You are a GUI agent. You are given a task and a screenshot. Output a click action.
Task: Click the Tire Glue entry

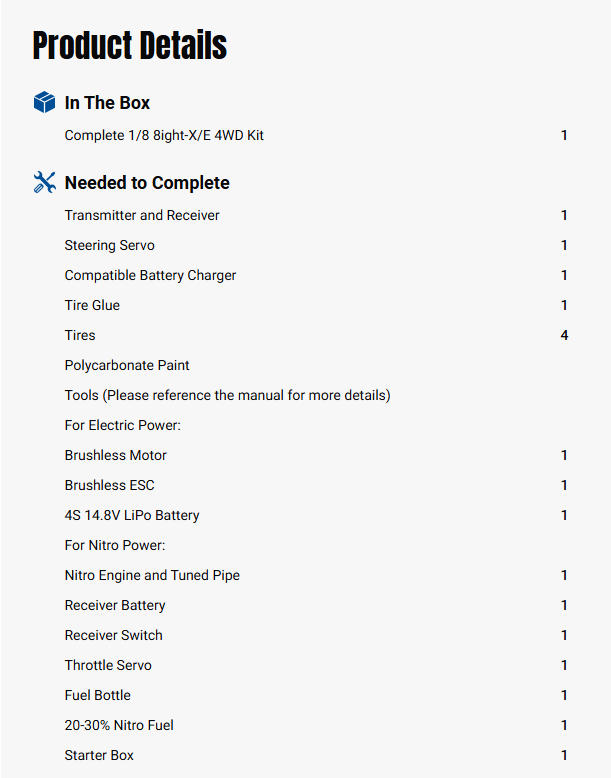click(92, 305)
